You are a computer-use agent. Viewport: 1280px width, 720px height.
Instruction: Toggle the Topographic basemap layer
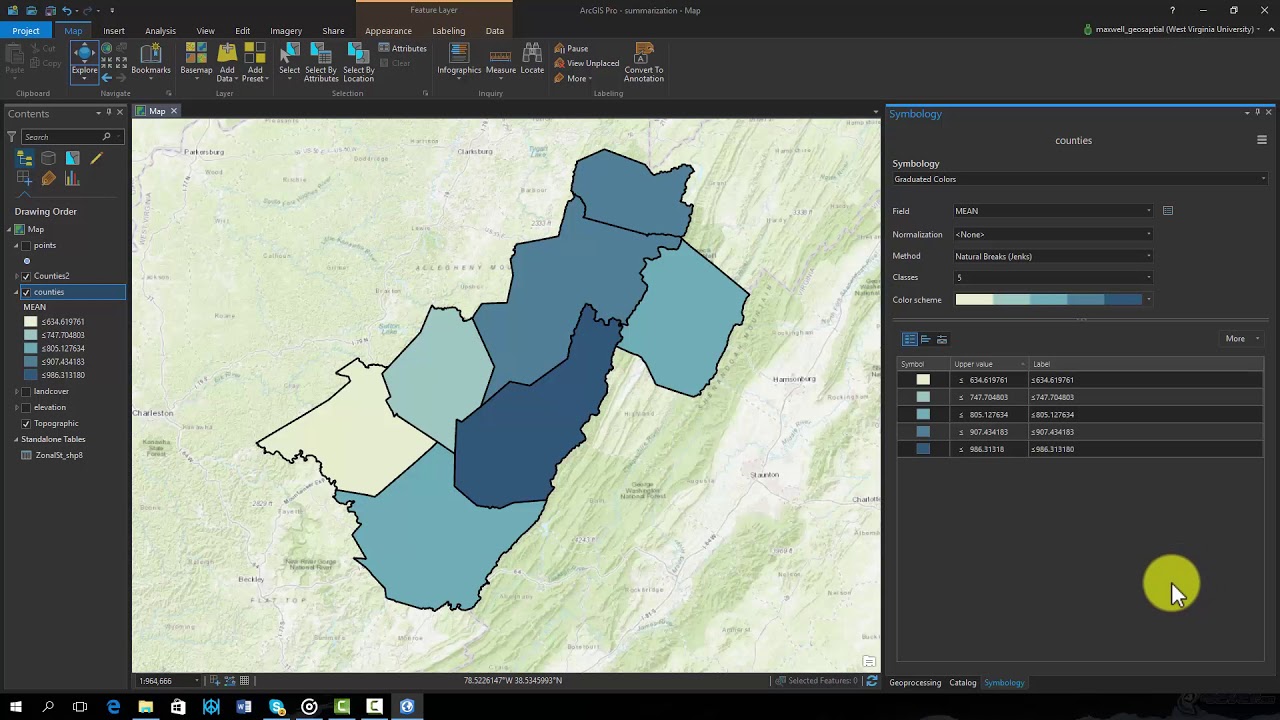(26, 423)
